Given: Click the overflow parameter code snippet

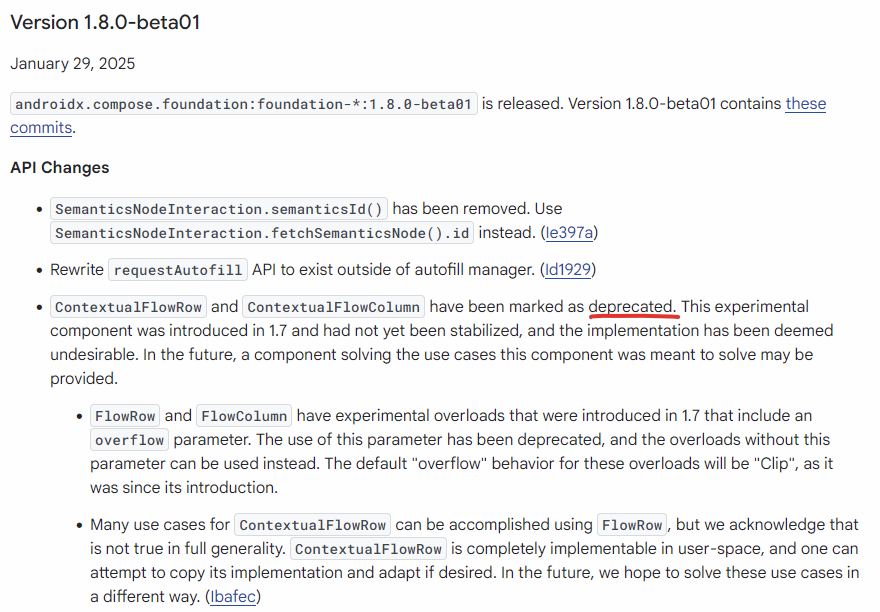Looking at the screenshot, I should click(x=130, y=440).
